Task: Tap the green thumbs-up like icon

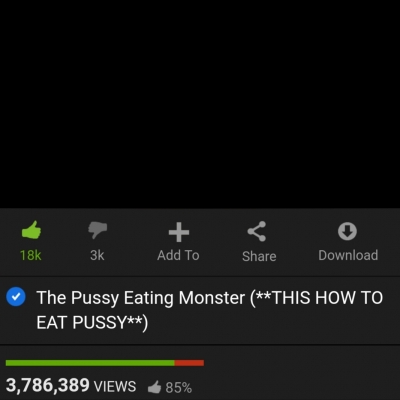Action: (x=31, y=230)
